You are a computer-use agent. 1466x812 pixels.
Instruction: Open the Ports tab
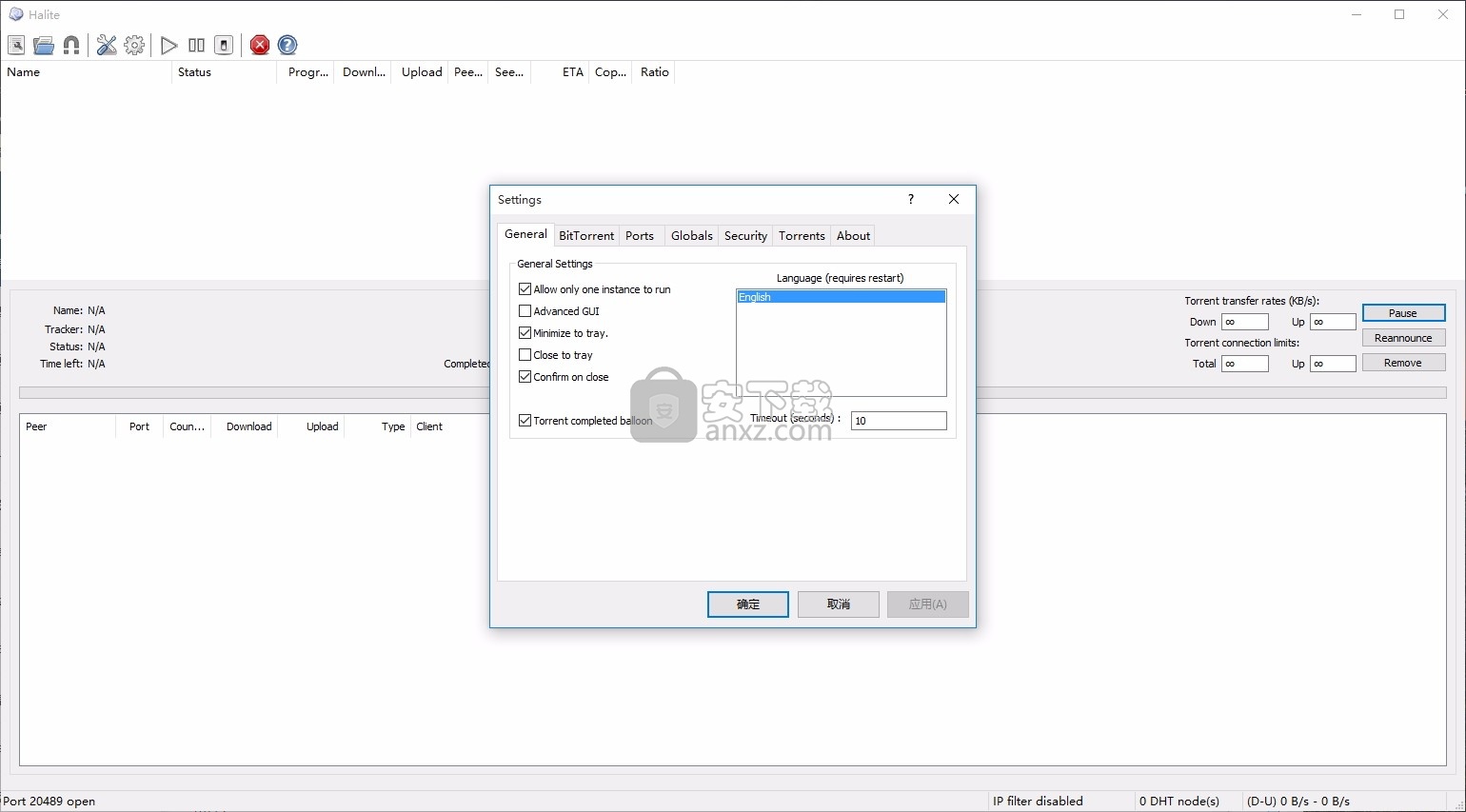pos(640,236)
